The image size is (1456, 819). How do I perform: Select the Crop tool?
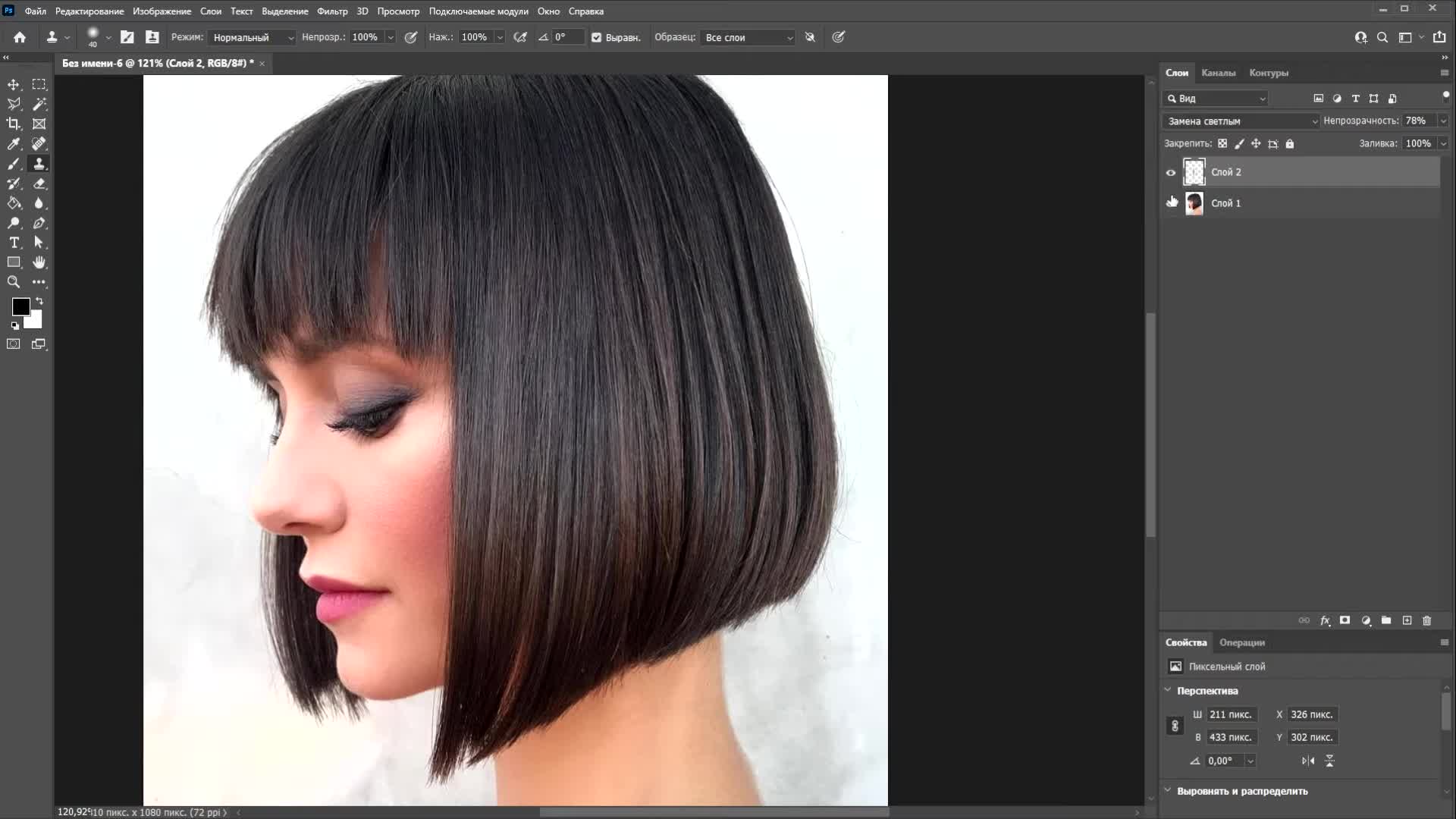pyautogui.click(x=14, y=124)
